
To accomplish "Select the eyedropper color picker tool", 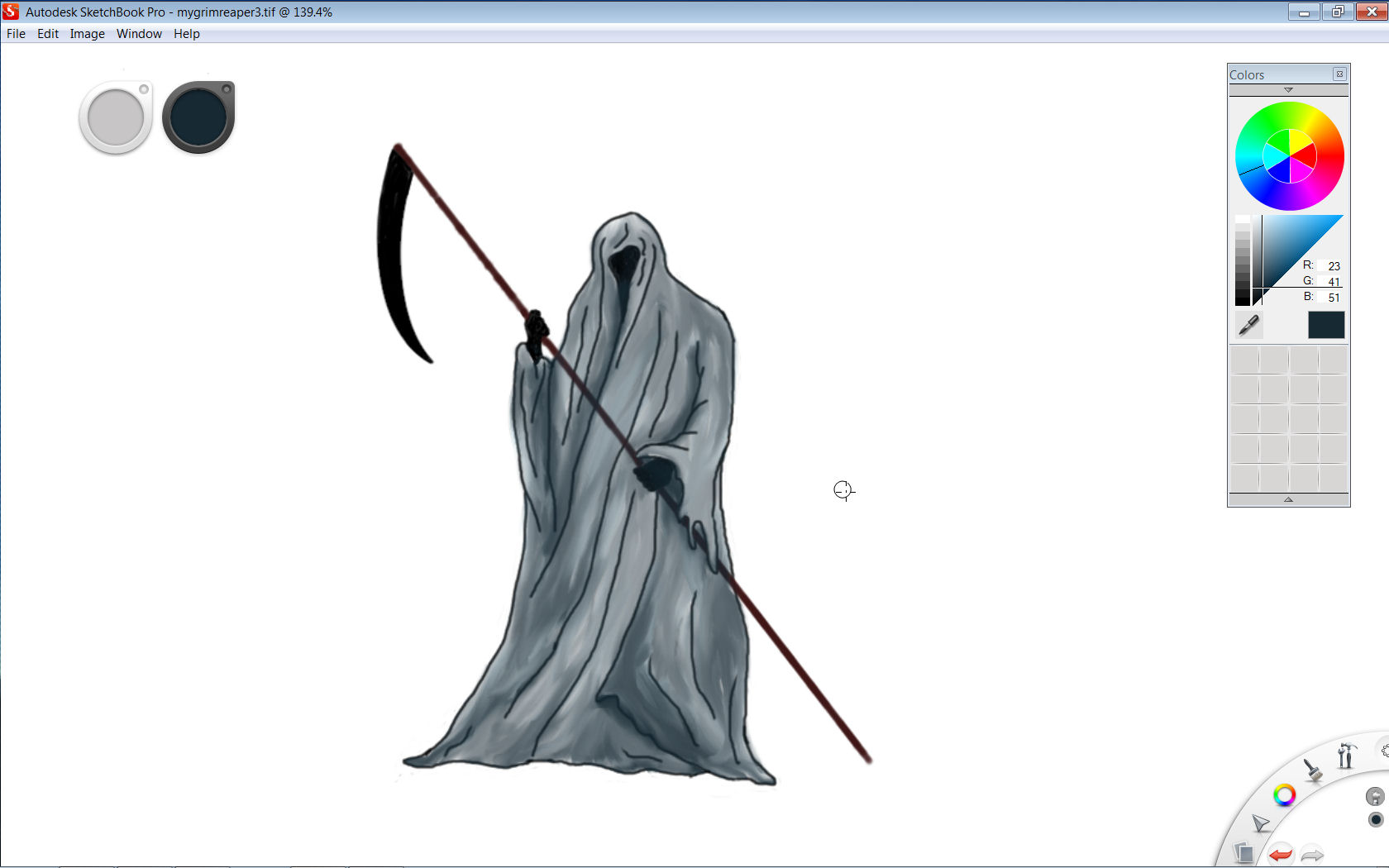I will pyautogui.click(x=1248, y=325).
